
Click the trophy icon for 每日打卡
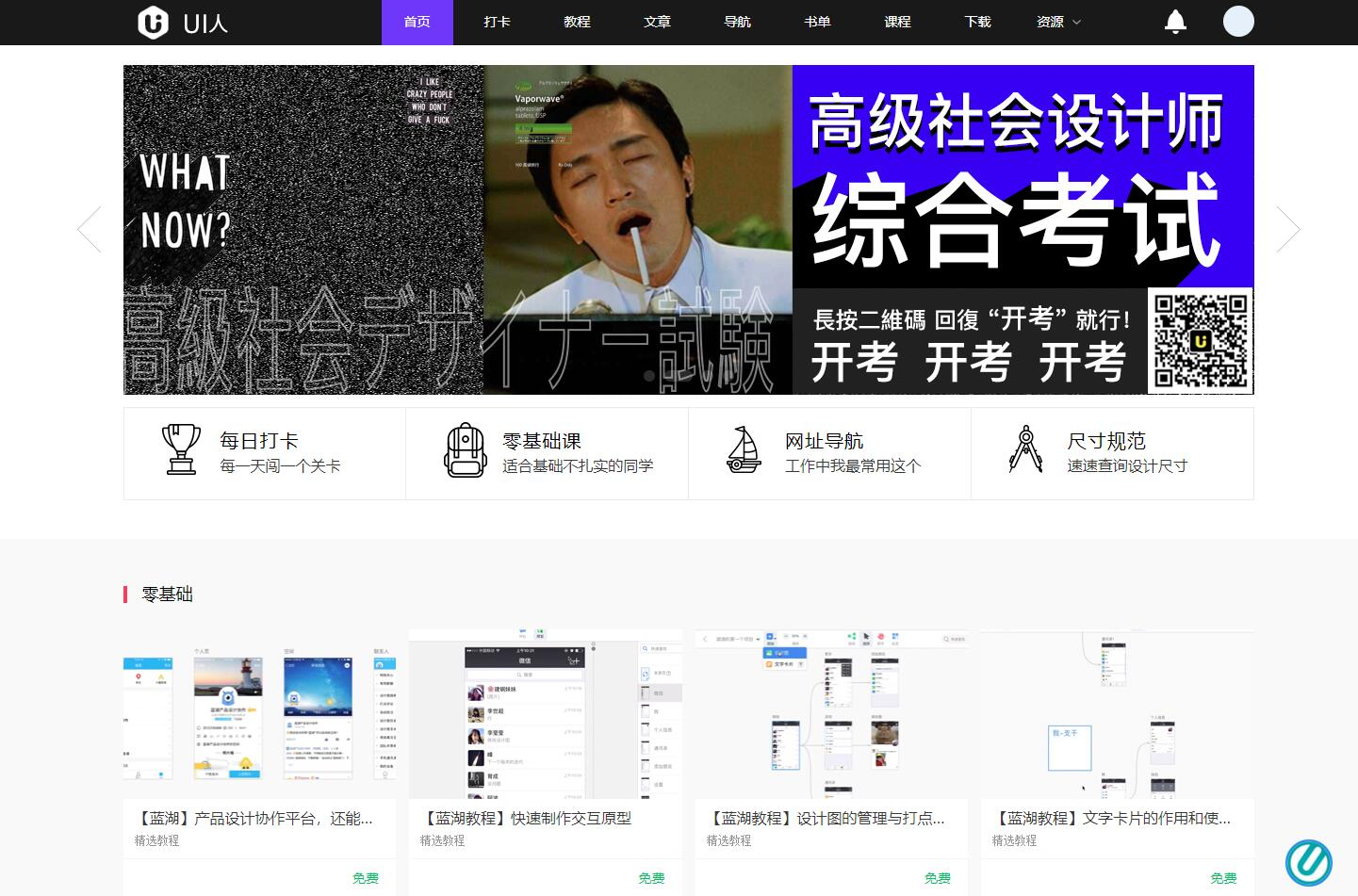click(181, 448)
